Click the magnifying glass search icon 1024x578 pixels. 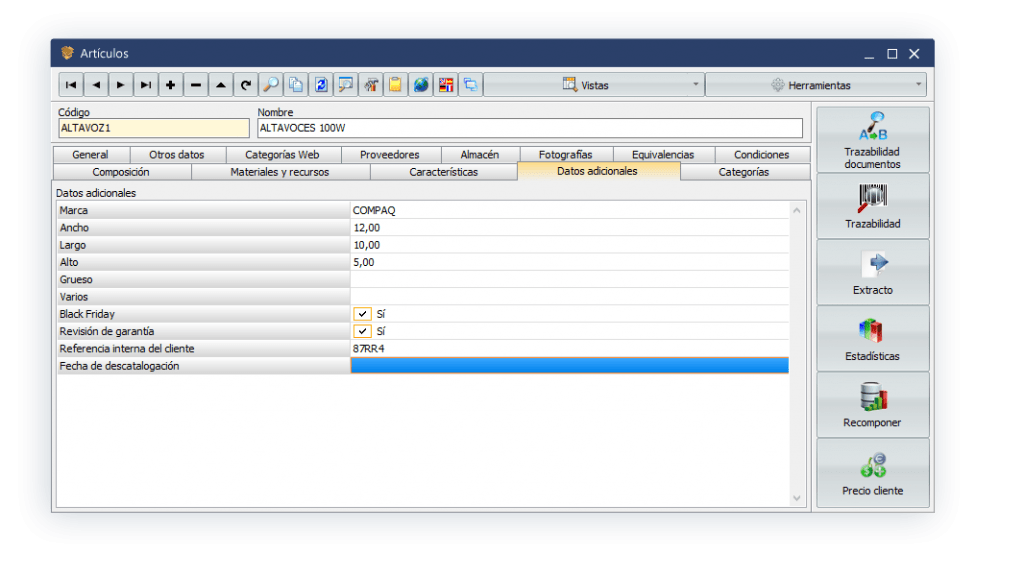click(271, 85)
